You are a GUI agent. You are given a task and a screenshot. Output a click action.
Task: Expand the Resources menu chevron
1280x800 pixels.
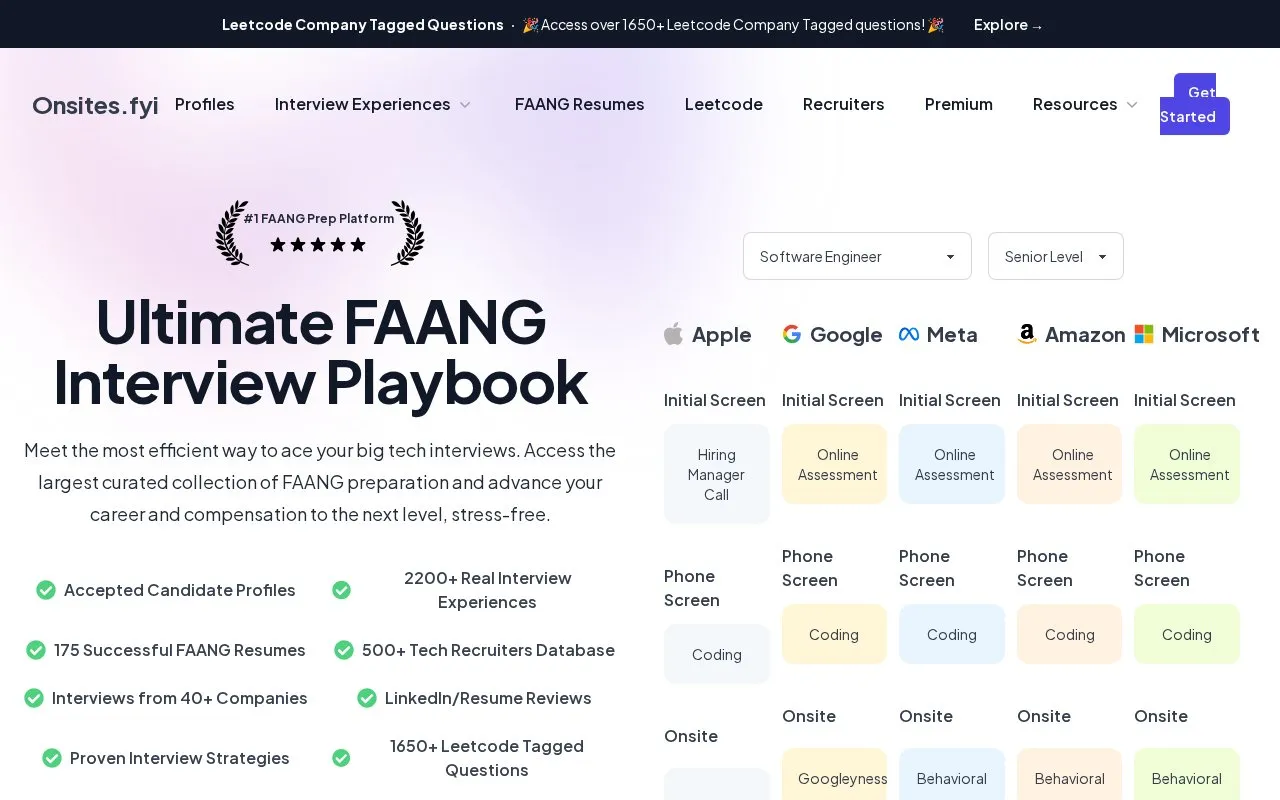pos(1132,105)
